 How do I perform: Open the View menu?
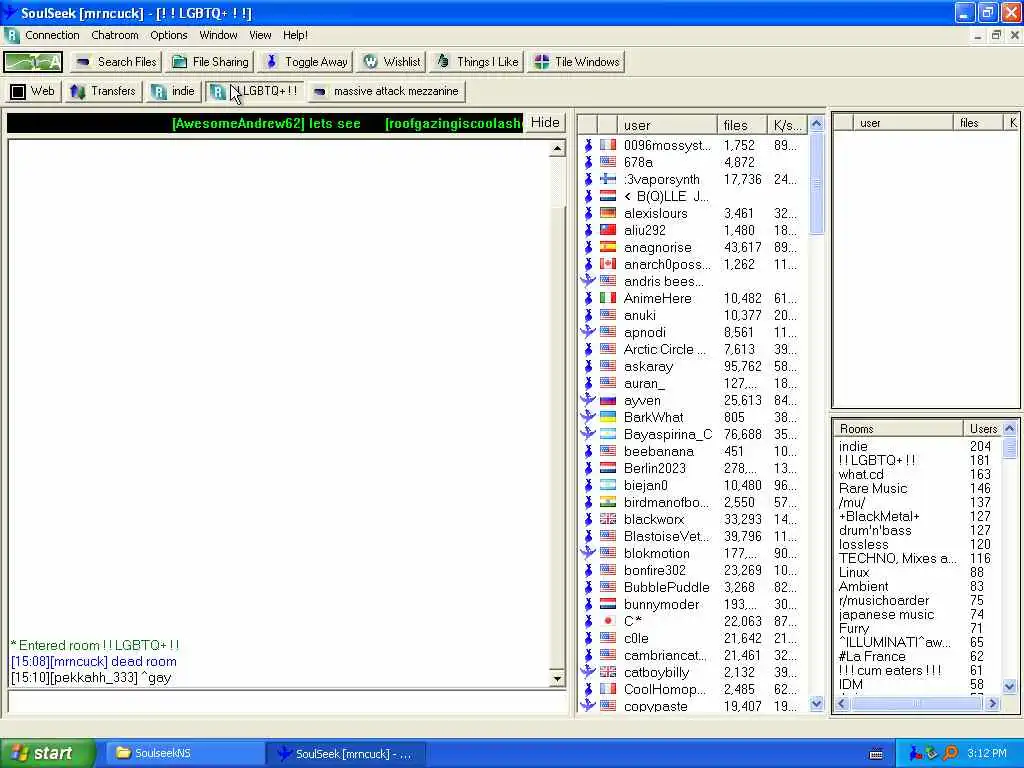pyautogui.click(x=260, y=35)
